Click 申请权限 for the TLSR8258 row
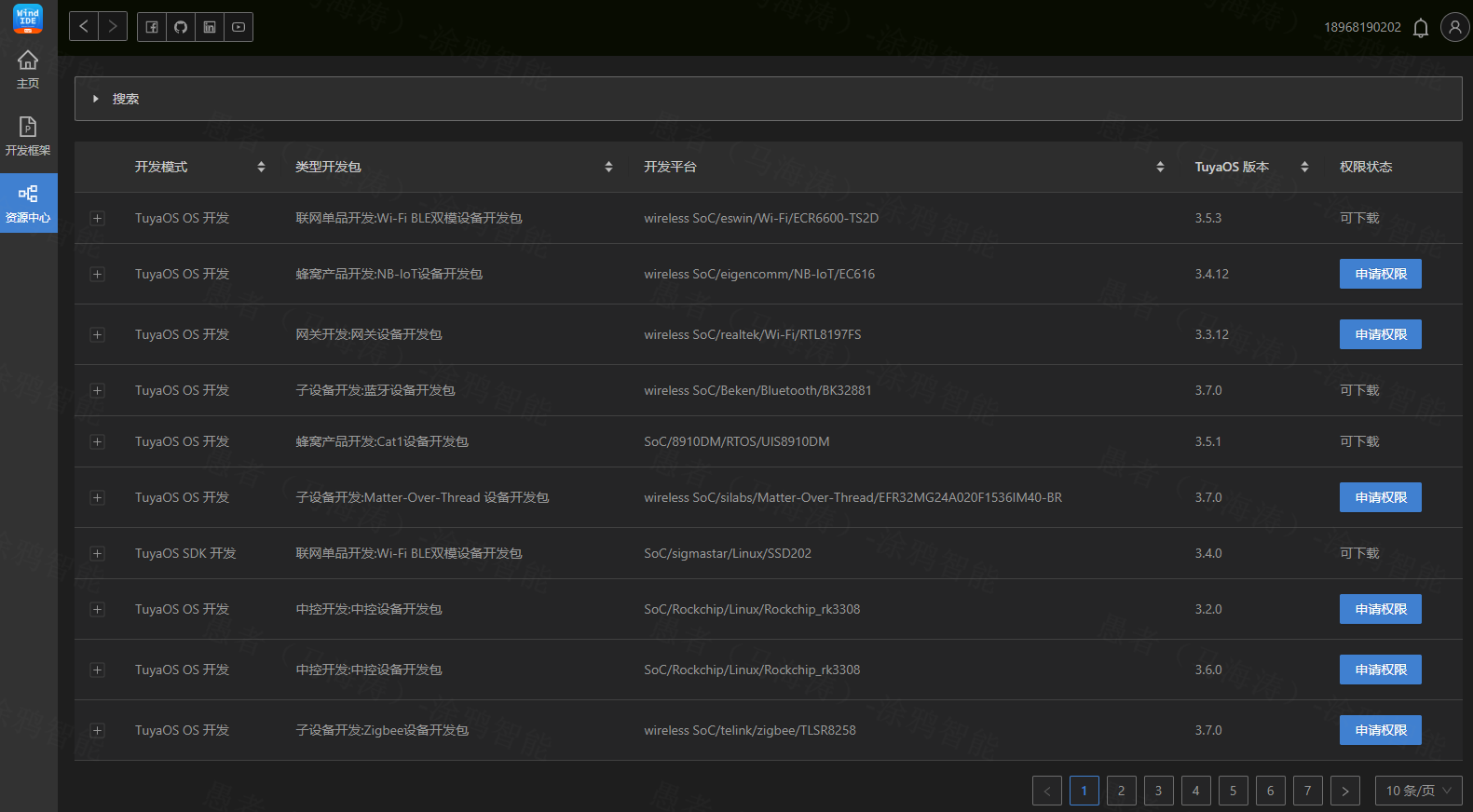 [x=1380, y=730]
